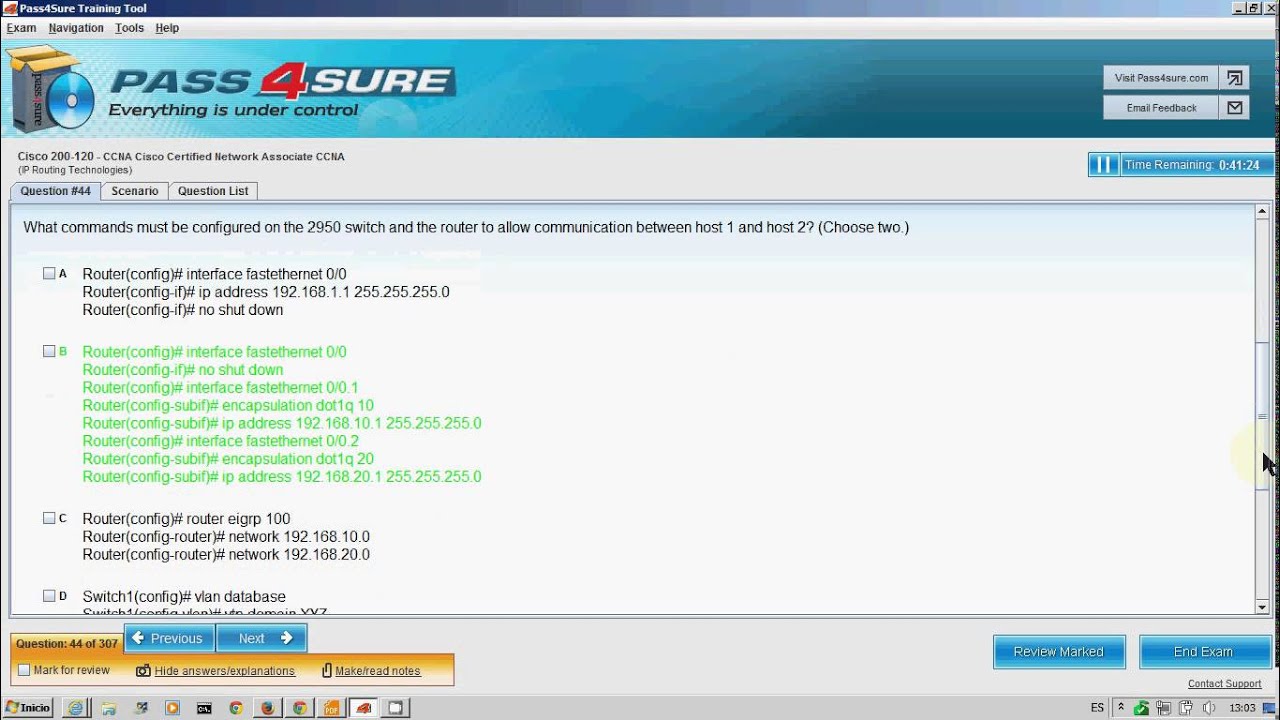
Task: Open the Exam menu
Action: tap(21, 28)
